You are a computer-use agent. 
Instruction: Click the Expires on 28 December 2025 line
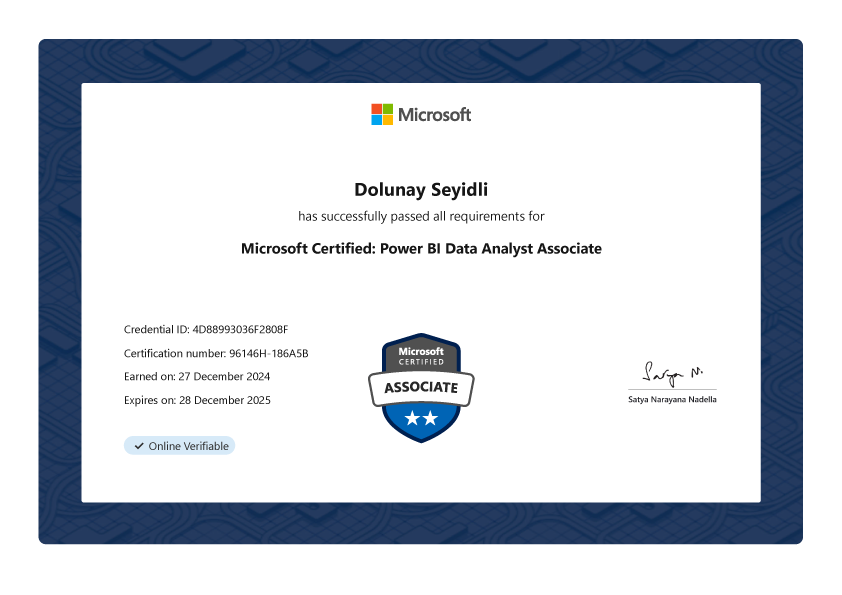[197, 400]
